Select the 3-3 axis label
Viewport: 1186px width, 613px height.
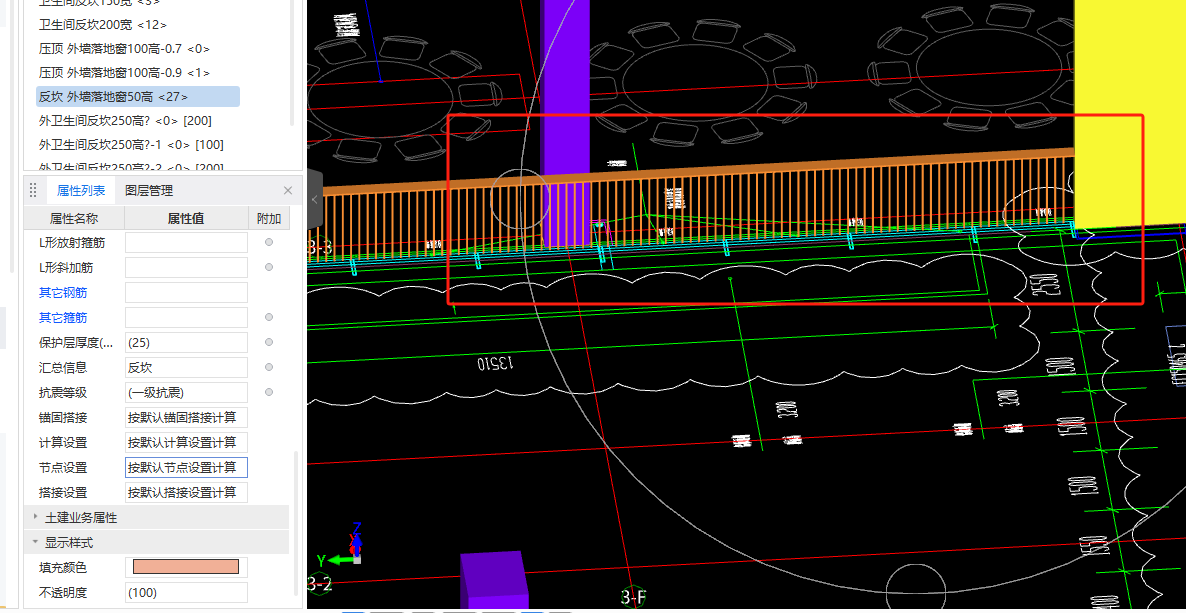coord(319,246)
